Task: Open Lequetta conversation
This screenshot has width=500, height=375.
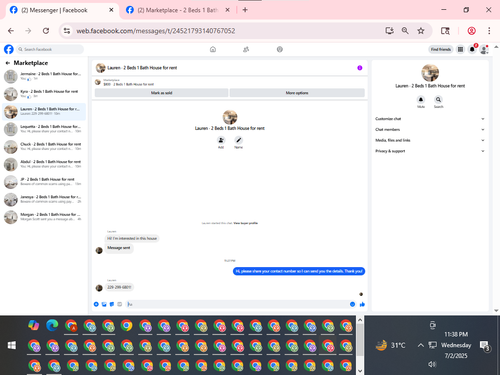Action: coord(44,129)
